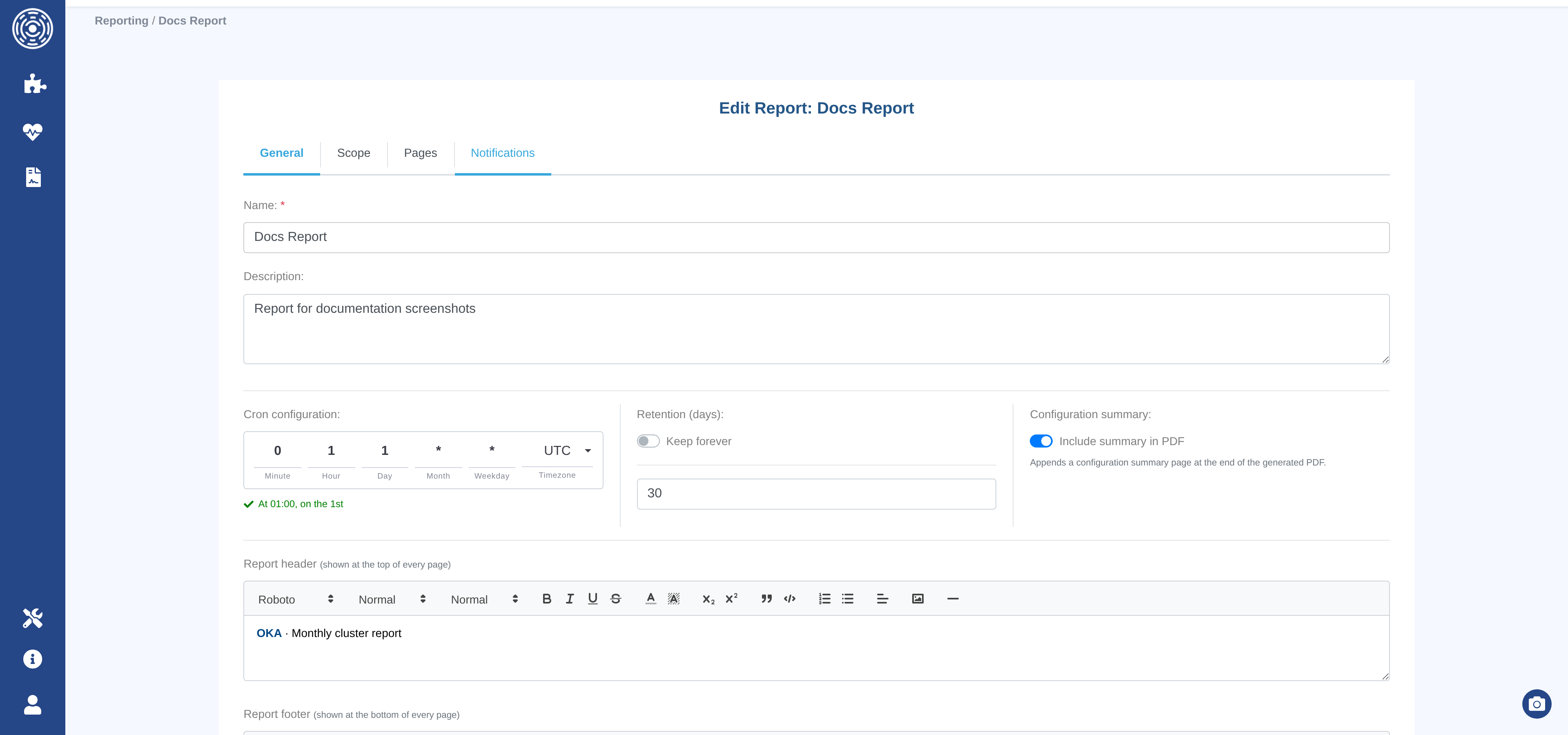Viewport: 1568px width, 735px height.
Task: Create ordered list in header editor
Action: [x=824, y=599]
